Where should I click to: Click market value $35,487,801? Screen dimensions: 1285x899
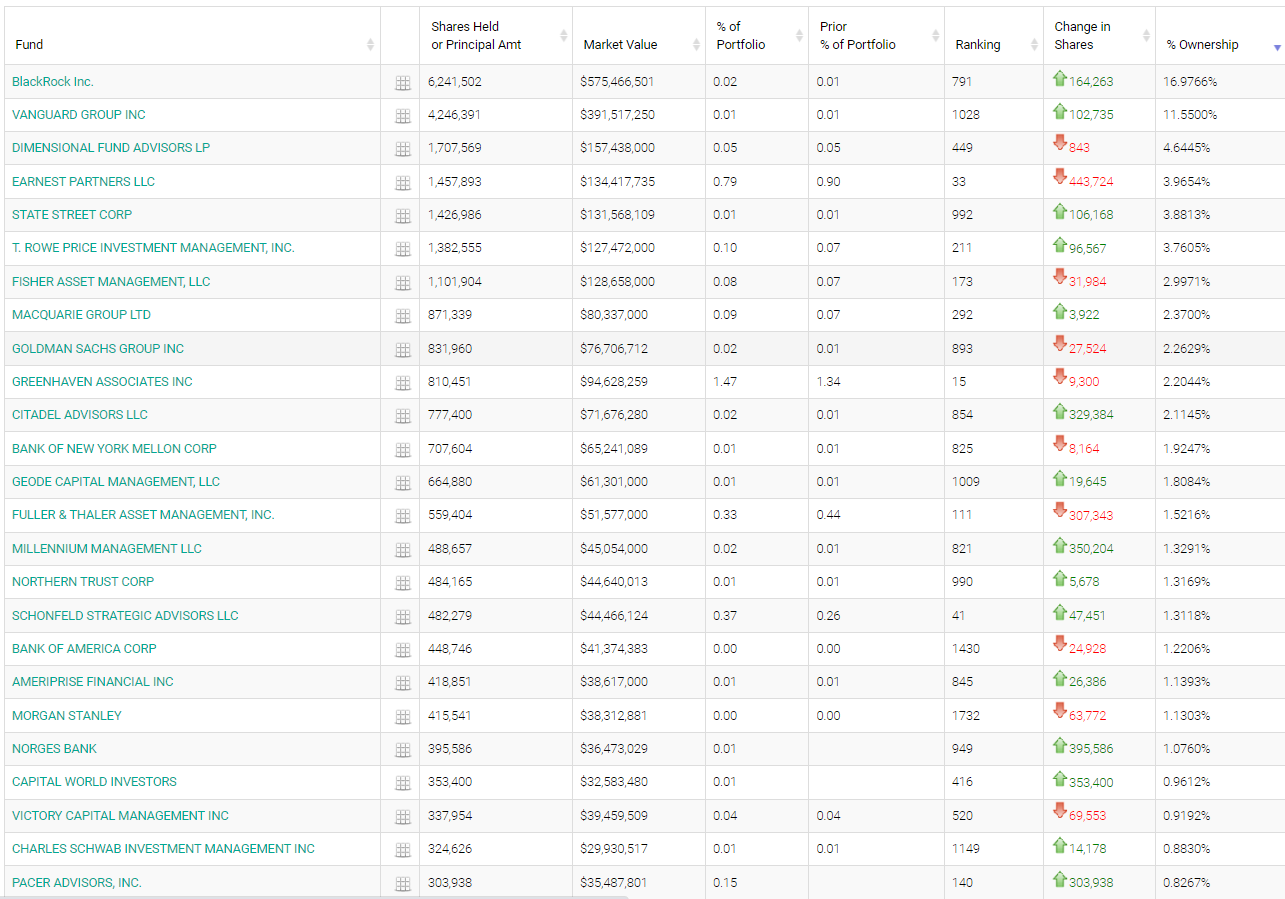(614, 883)
